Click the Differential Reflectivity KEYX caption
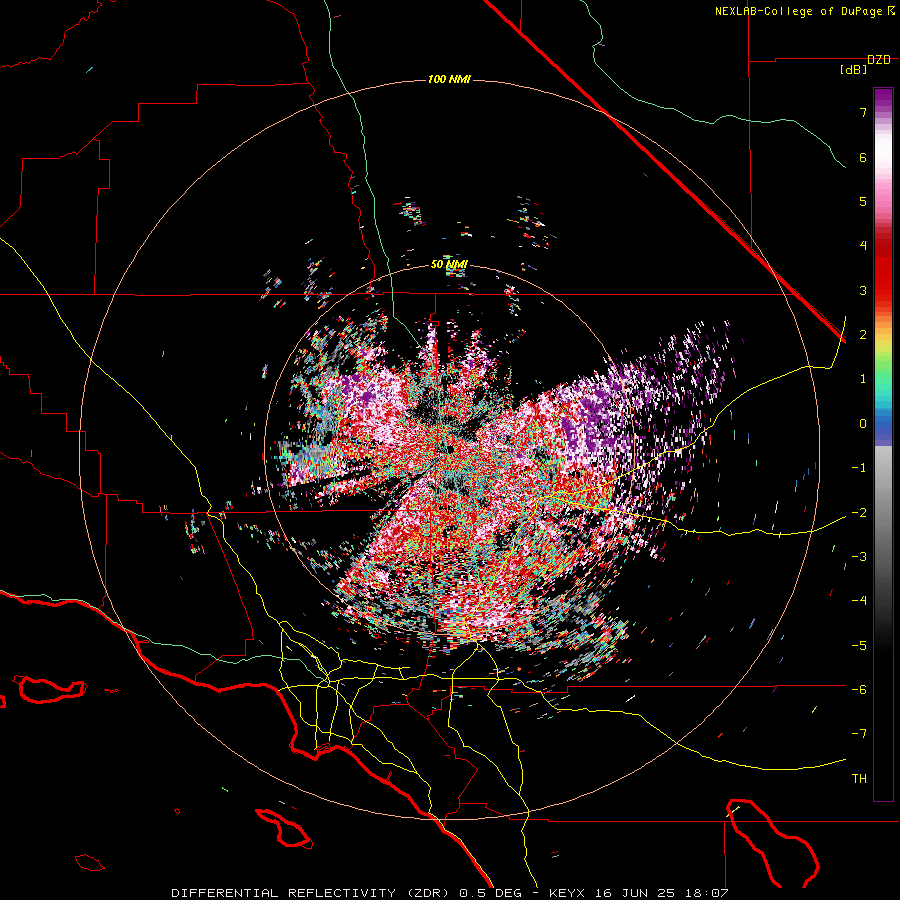Image resolution: width=900 pixels, height=900 pixels. pos(450,893)
